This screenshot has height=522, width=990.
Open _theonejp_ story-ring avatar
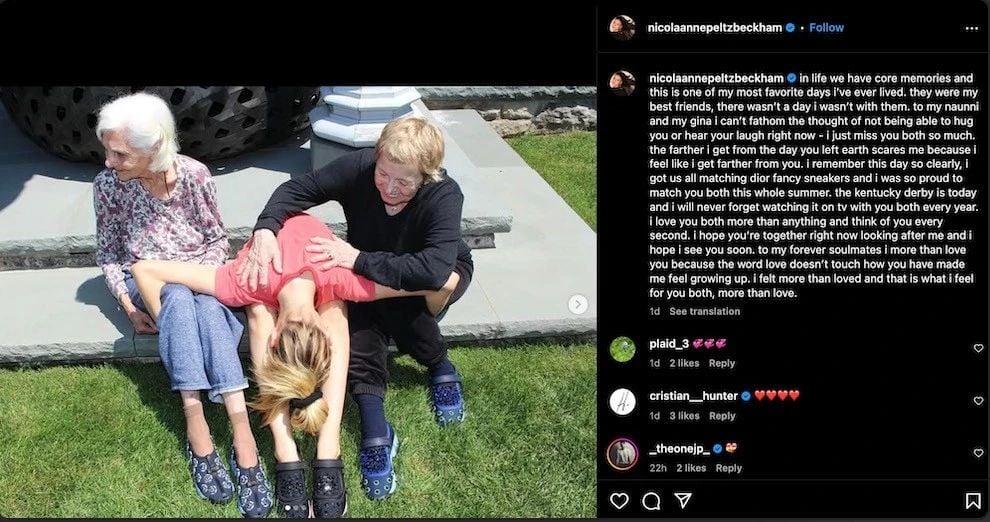[x=623, y=454]
